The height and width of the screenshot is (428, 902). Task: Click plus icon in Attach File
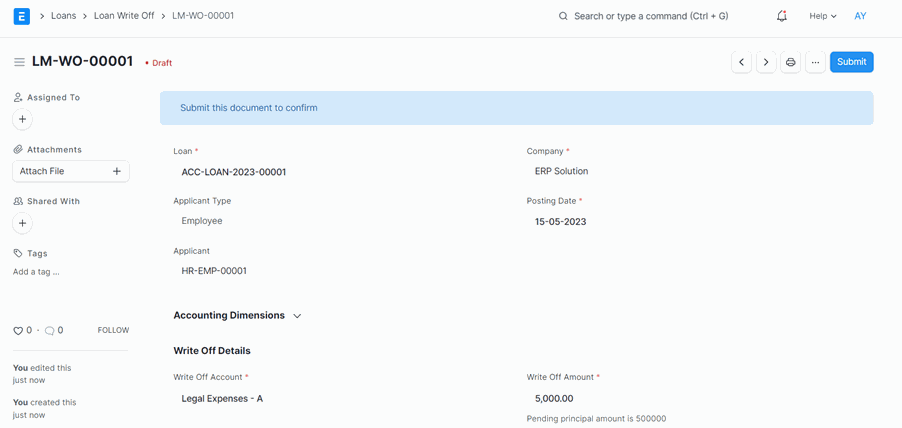click(116, 171)
